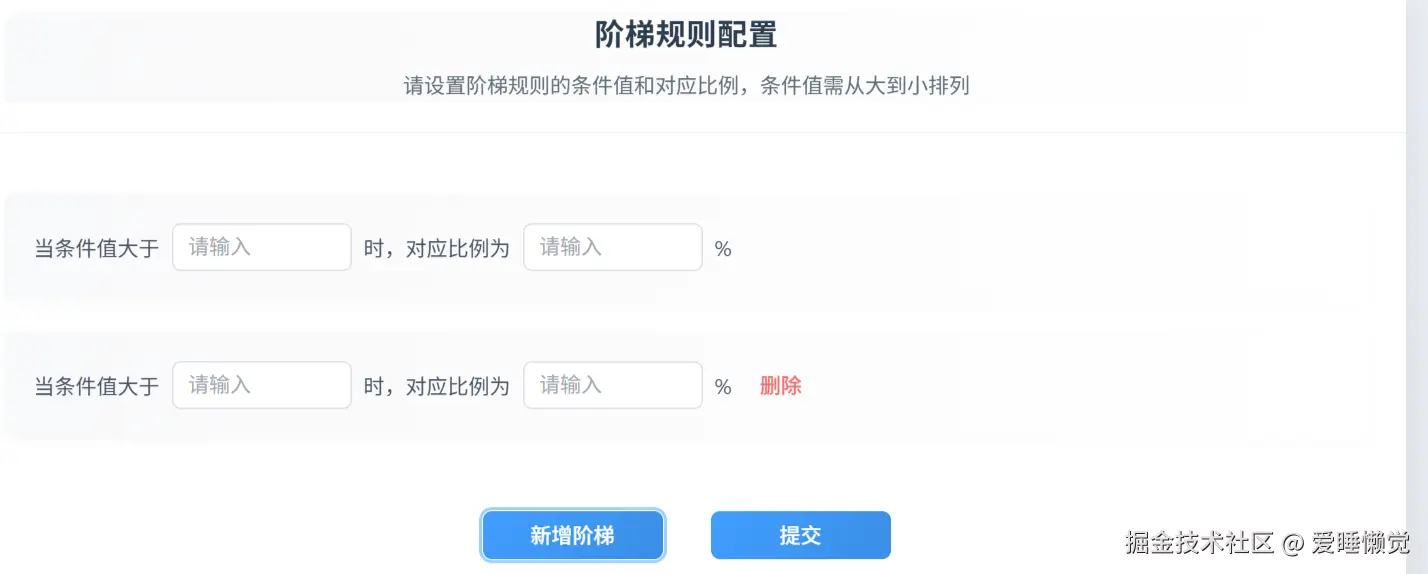
Task: Click the second row's condition value input
Action: point(261,385)
